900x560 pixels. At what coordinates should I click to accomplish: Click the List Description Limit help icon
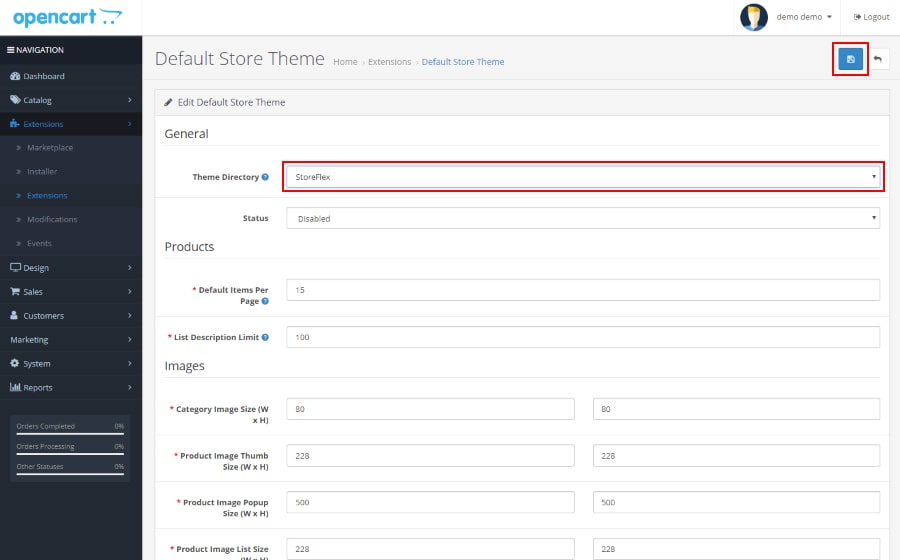pyautogui.click(x=265, y=337)
